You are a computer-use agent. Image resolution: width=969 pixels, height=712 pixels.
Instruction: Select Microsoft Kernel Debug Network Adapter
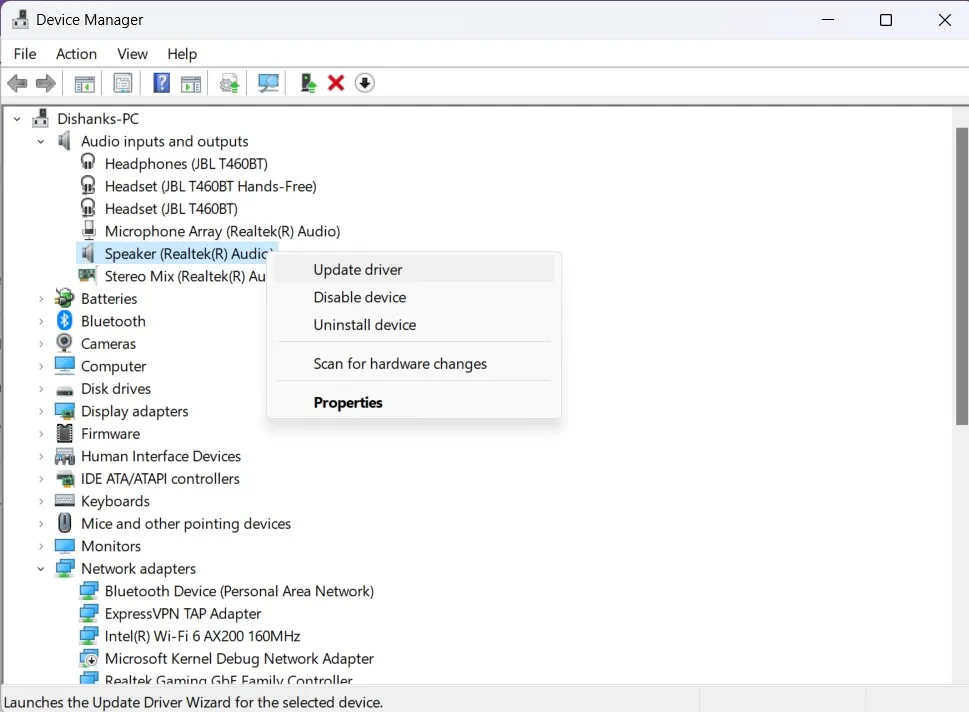(239, 658)
